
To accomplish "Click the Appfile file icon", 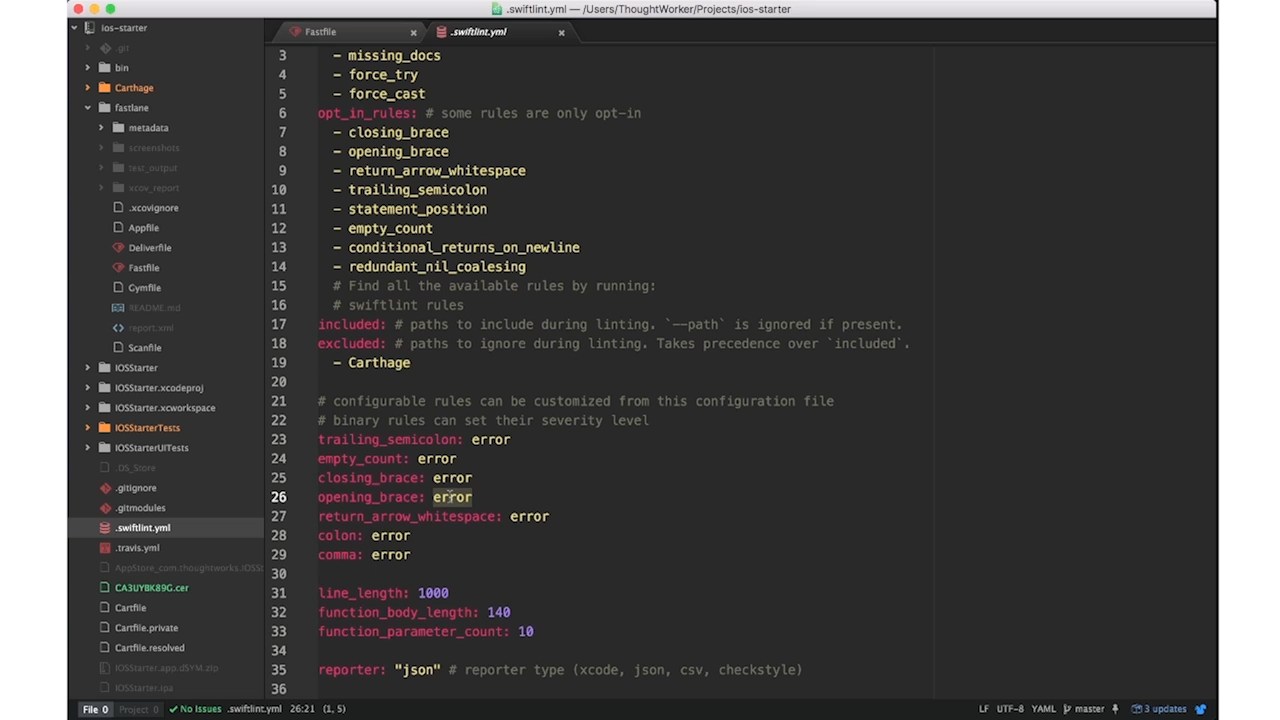I will (118, 228).
